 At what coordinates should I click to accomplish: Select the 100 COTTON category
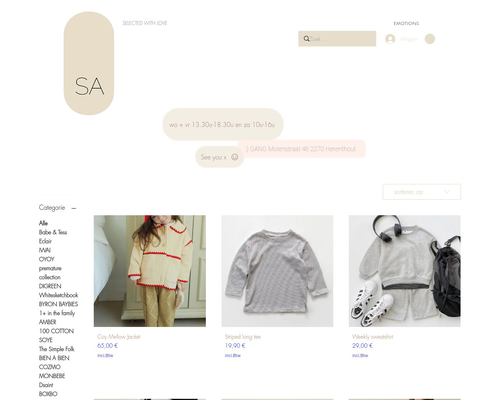[56, 331]
